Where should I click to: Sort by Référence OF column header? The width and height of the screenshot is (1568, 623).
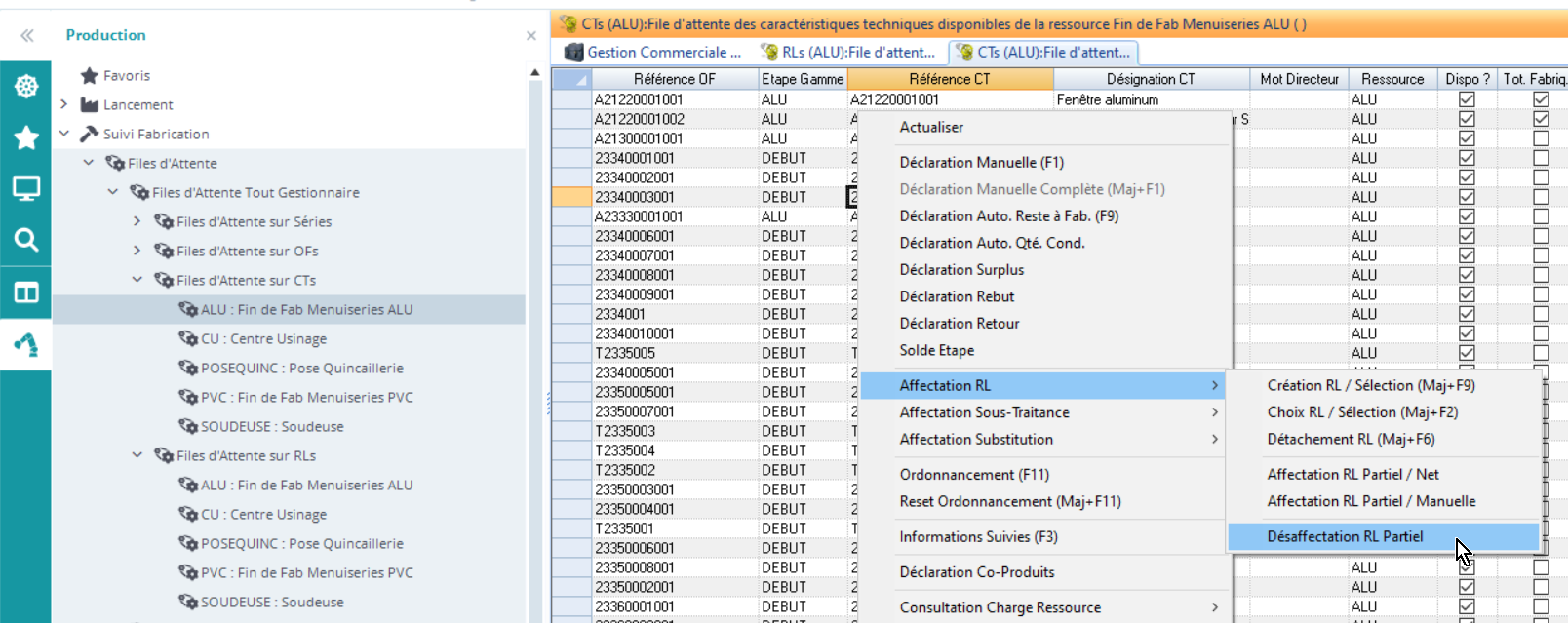[x=674, y=79]
